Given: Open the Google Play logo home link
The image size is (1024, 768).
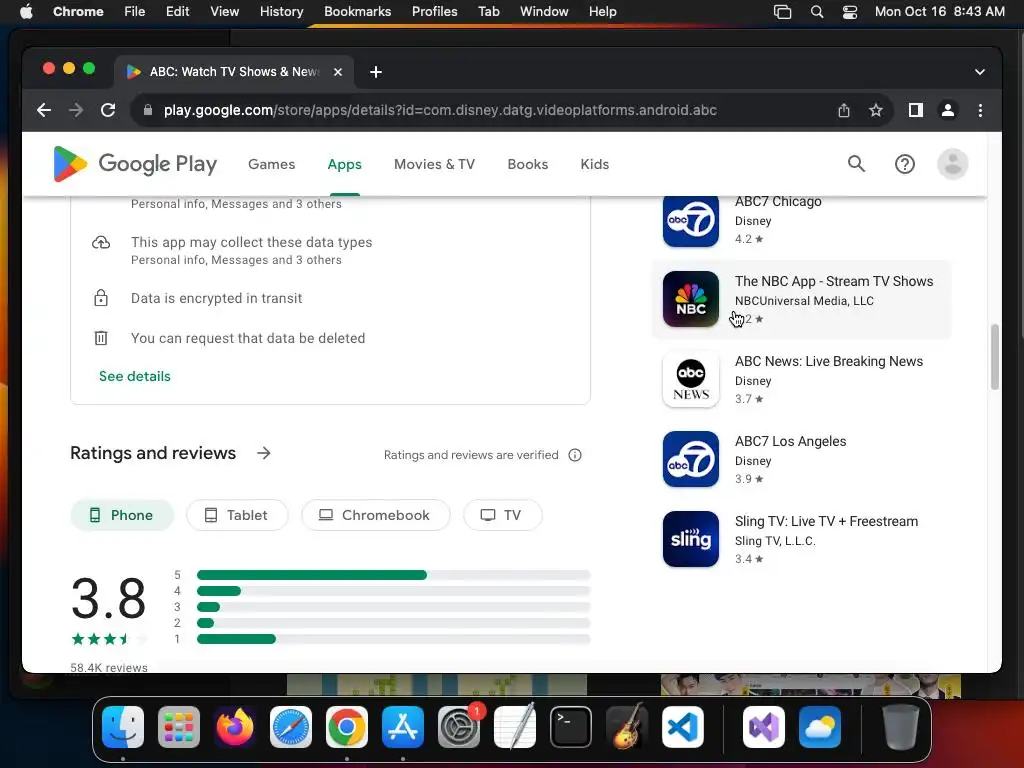Looking at the screenshot, I should [135, 164].
